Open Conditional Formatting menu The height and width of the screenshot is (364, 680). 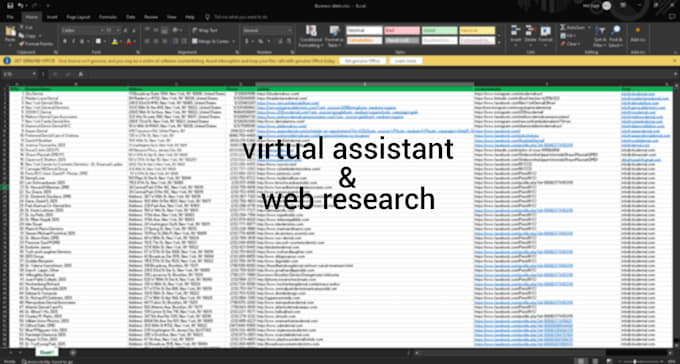click(x=311, y=36)
